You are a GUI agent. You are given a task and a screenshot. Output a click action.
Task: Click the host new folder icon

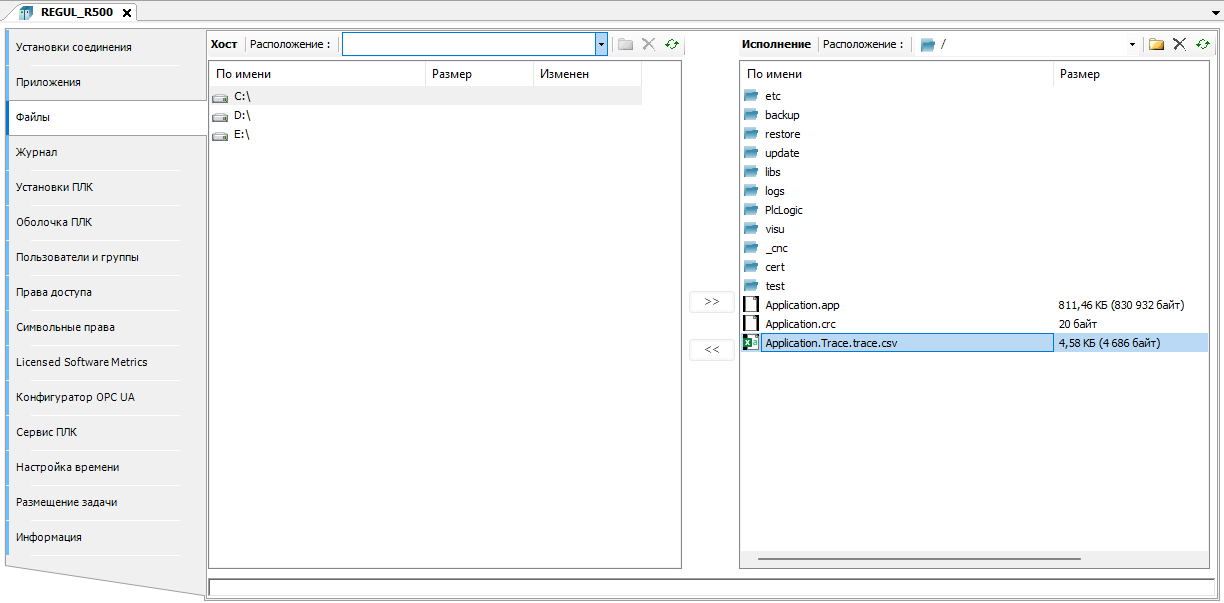(625, 44)
